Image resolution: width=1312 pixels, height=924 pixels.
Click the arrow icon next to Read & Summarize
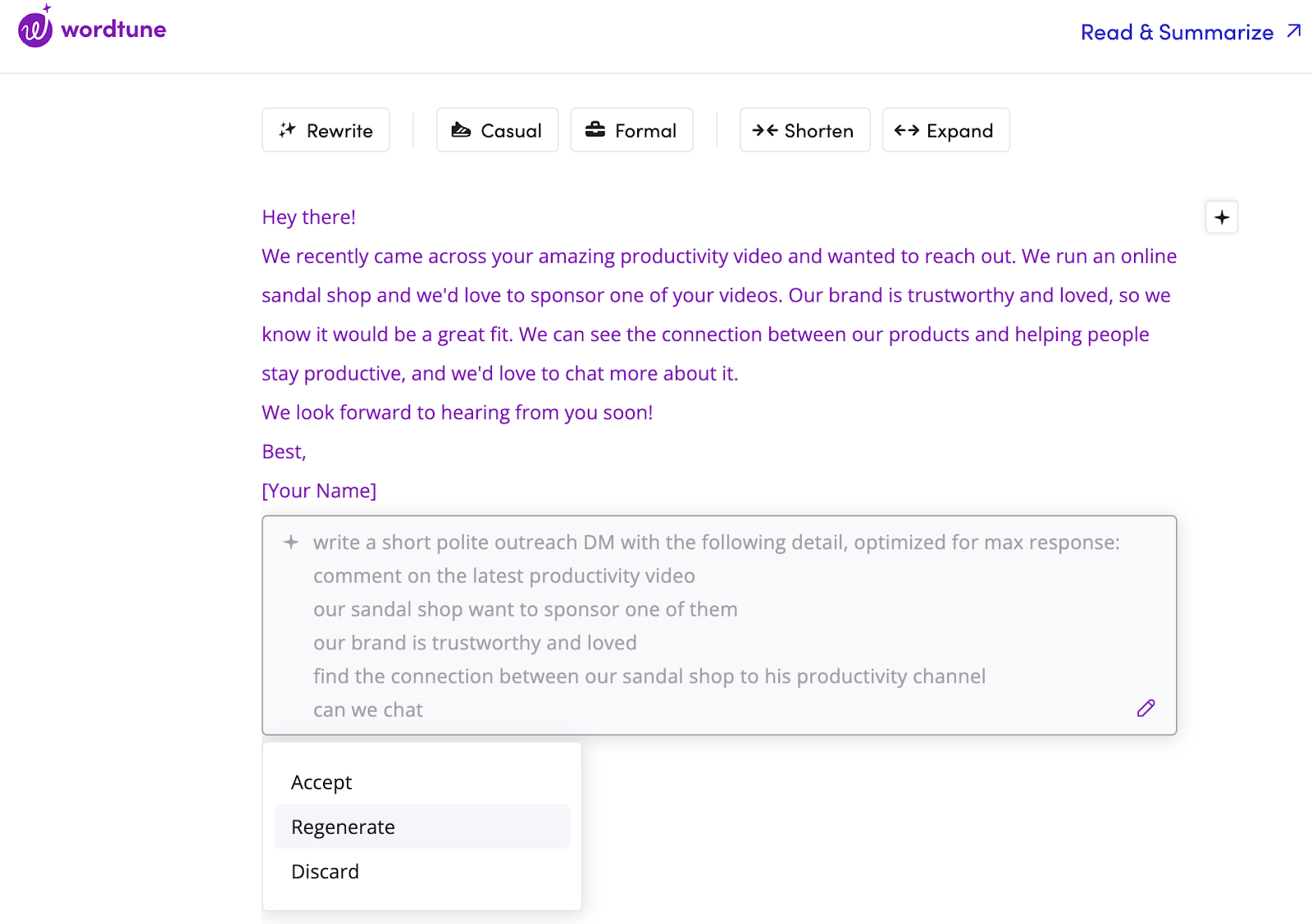[1294, 31]
